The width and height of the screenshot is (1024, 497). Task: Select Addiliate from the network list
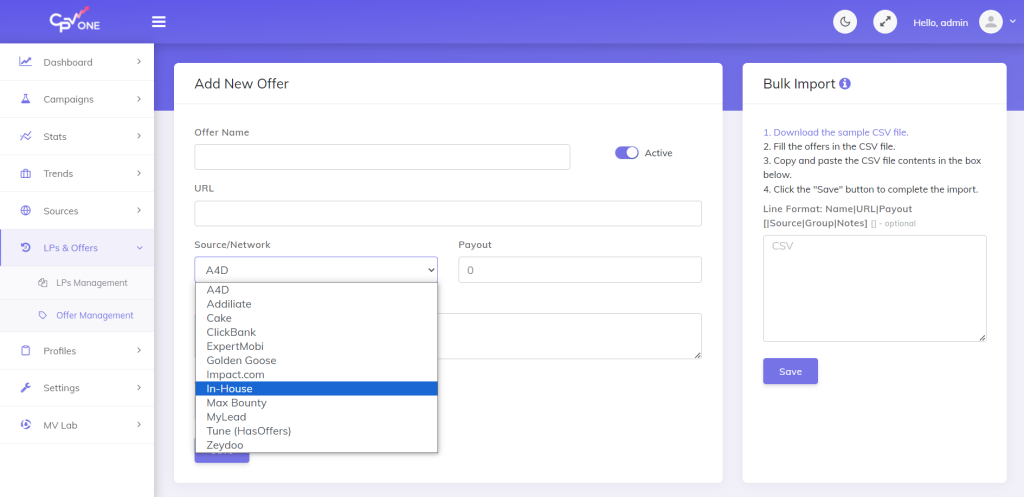point(316,304)
